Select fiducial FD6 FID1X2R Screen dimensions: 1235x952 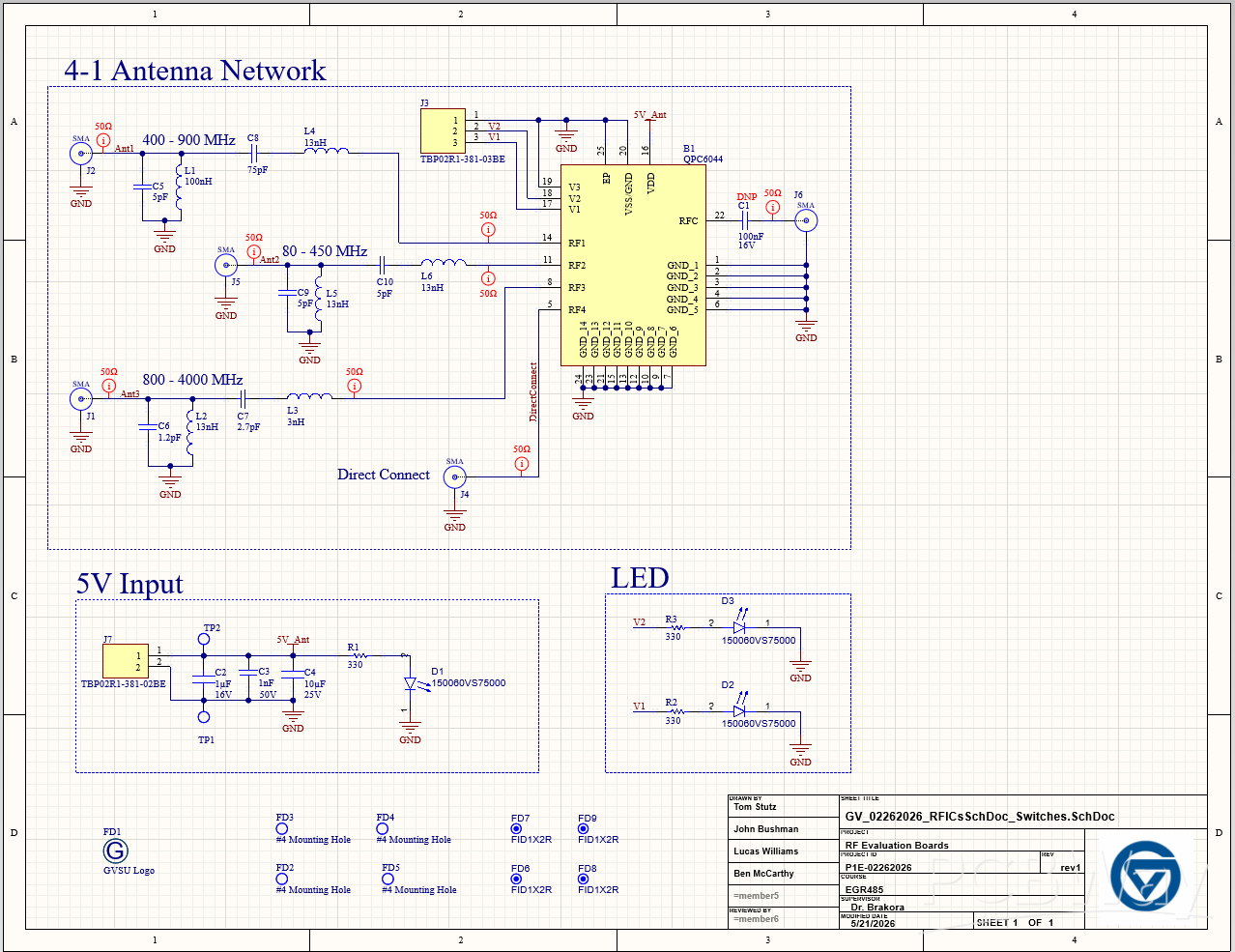coord(516,879)
